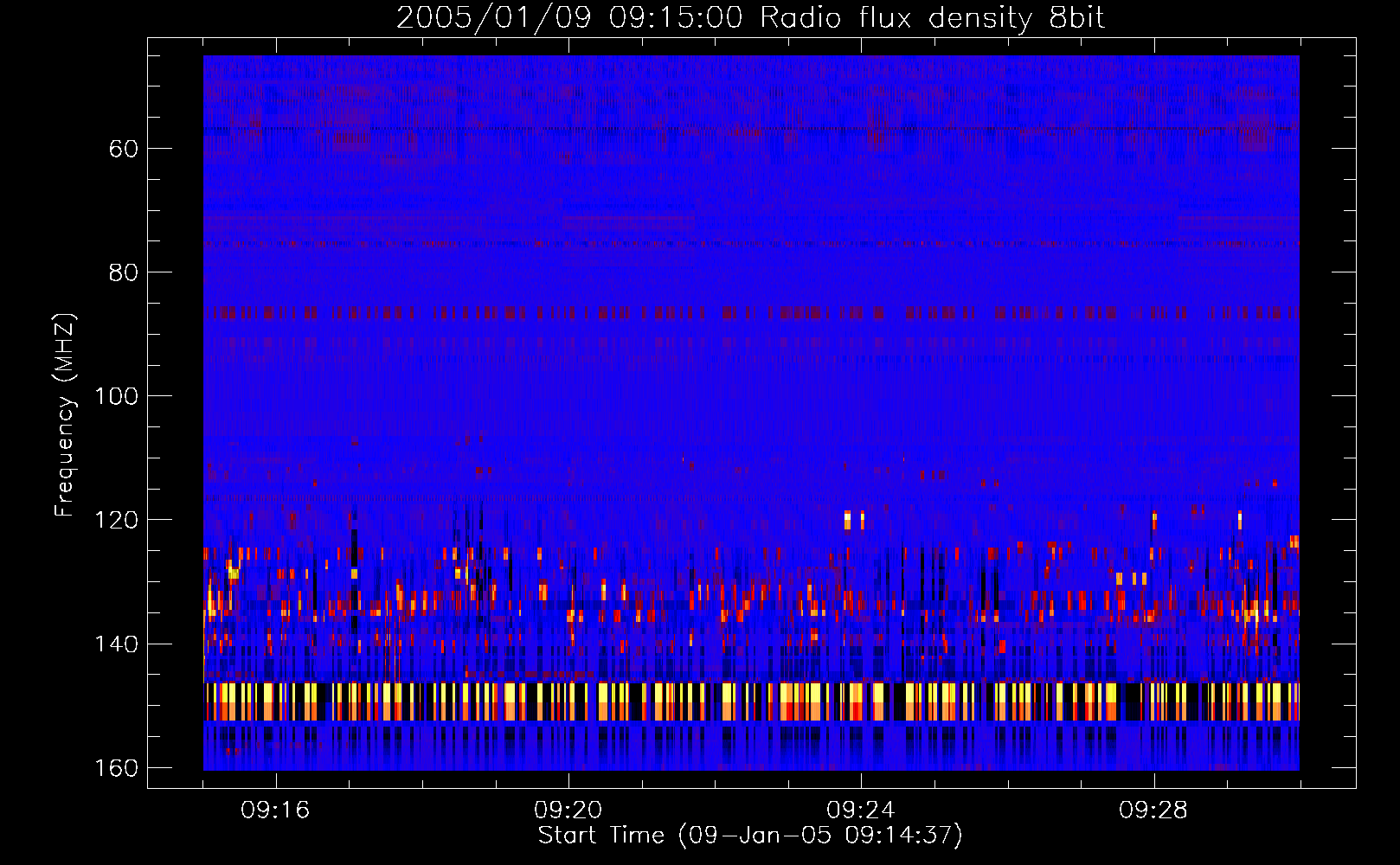Click the '120' frequency tick label
The height and width of the screenshot is (865, 1400).
click(116, 520)
